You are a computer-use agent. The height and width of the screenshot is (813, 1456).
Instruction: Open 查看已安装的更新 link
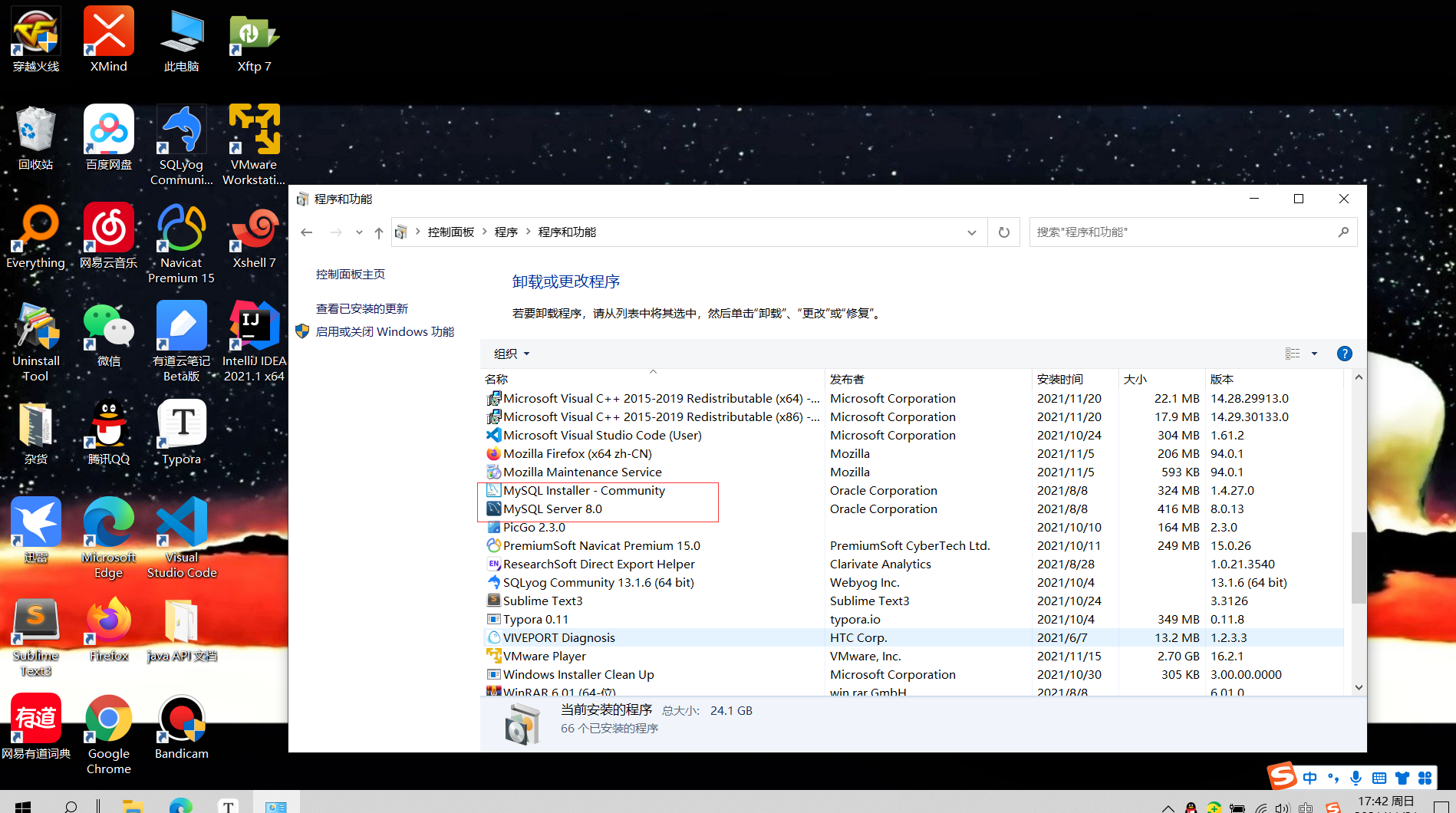coord(362,309)
